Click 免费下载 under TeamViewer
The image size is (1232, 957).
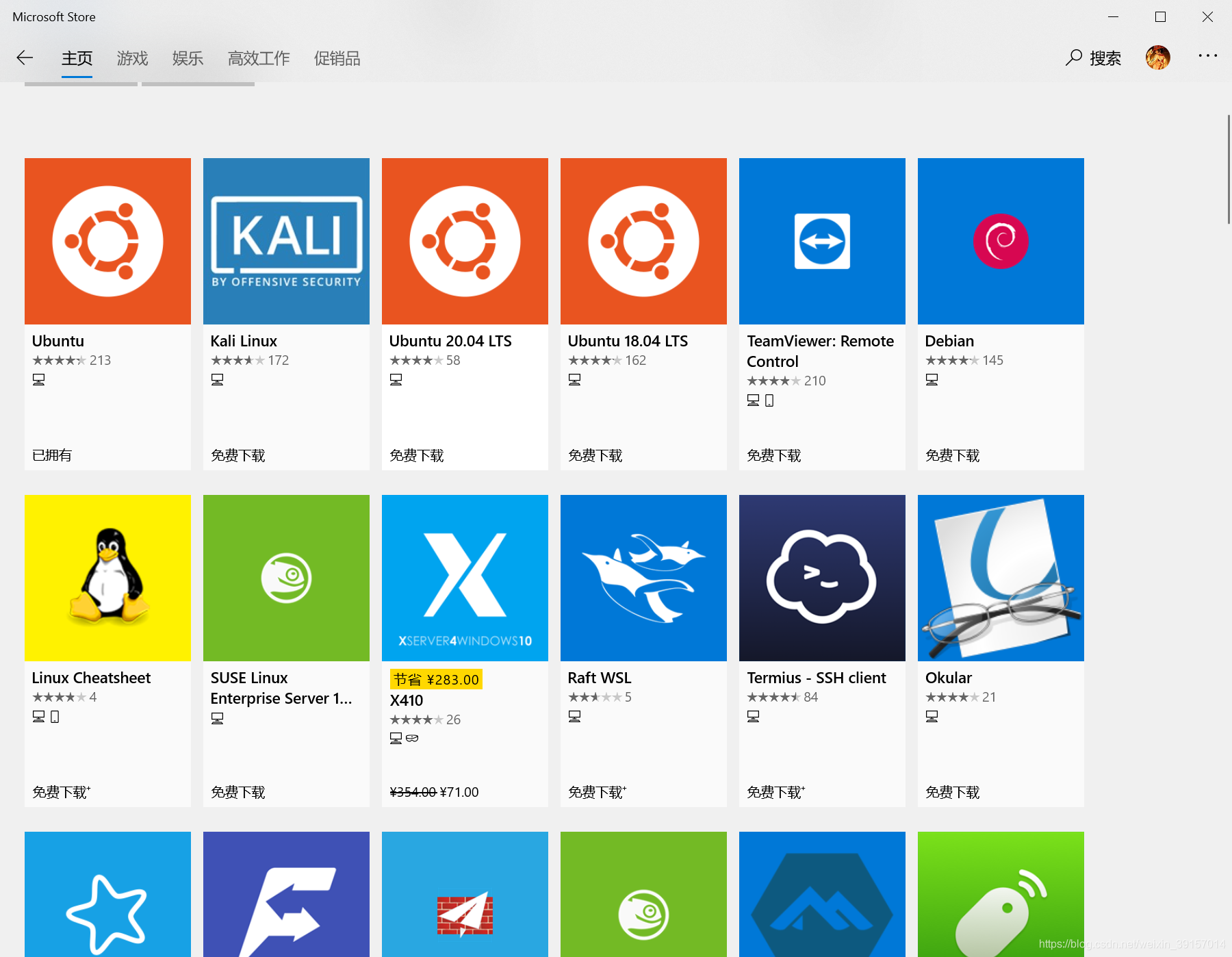pos(773,455)
